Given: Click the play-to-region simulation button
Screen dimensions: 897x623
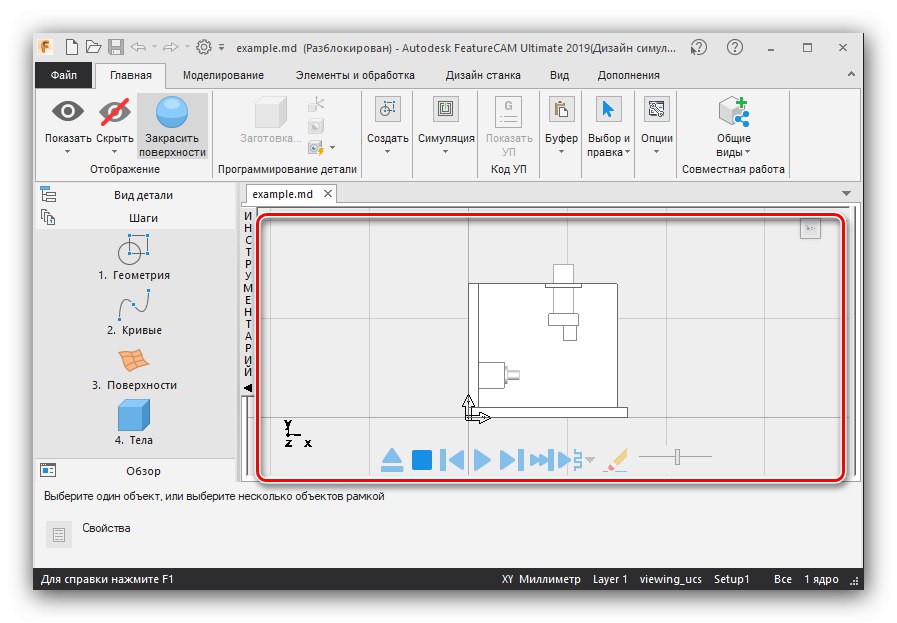Looking at the screenshot, I should pyautogui.click(x=570, y=459).
